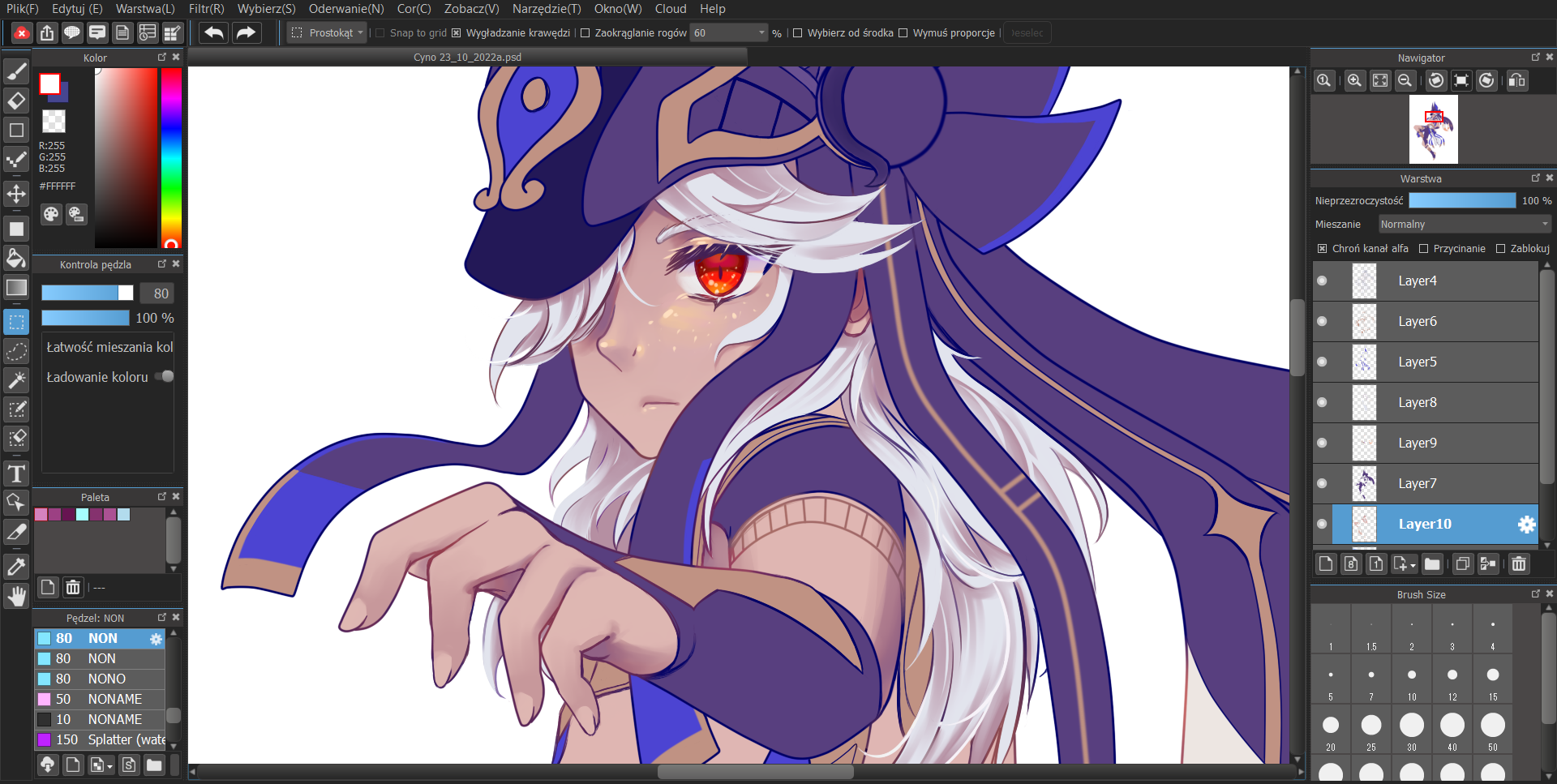Viewport: 1557px width, 784px height.
Task: Open the Mieszanie blending mode dropdown
Action: (1465, 224)
